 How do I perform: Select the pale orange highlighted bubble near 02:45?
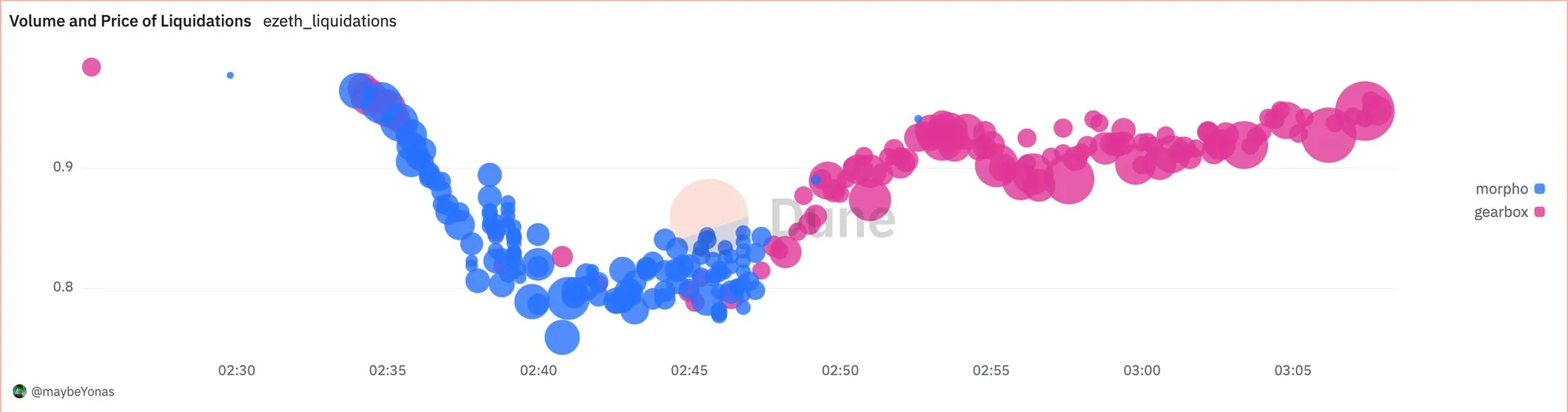[709, 218]
